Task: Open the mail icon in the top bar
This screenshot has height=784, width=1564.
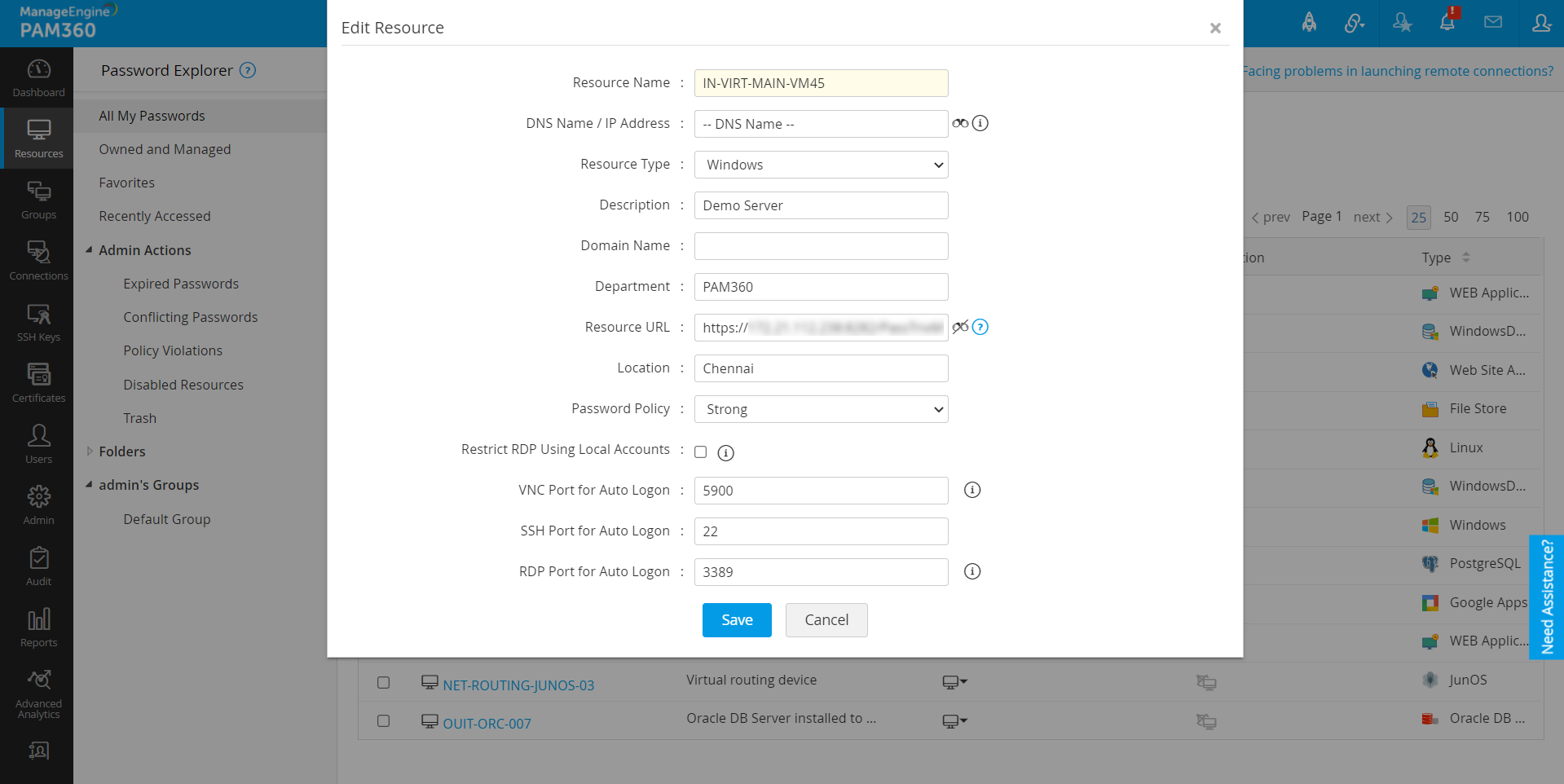Action: pyautogui.click(x=1493, y=22)
